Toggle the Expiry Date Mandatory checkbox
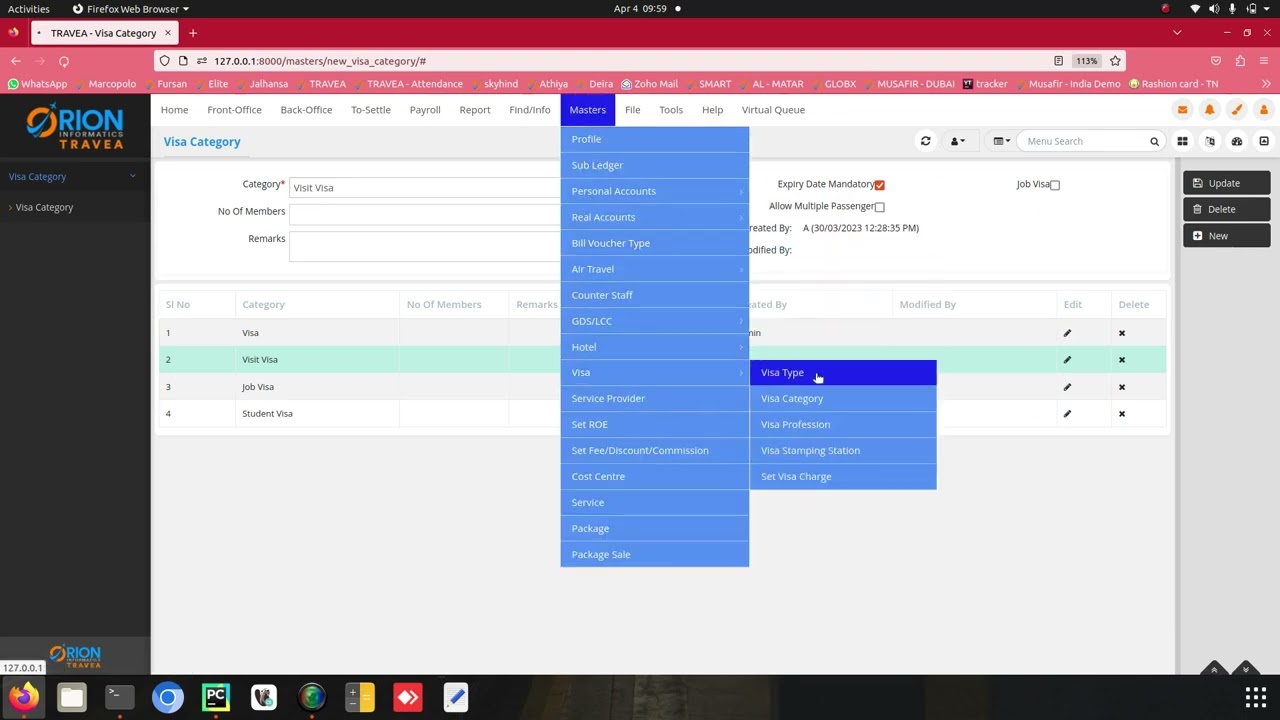 pyautogui.click(x=879, y=185)
